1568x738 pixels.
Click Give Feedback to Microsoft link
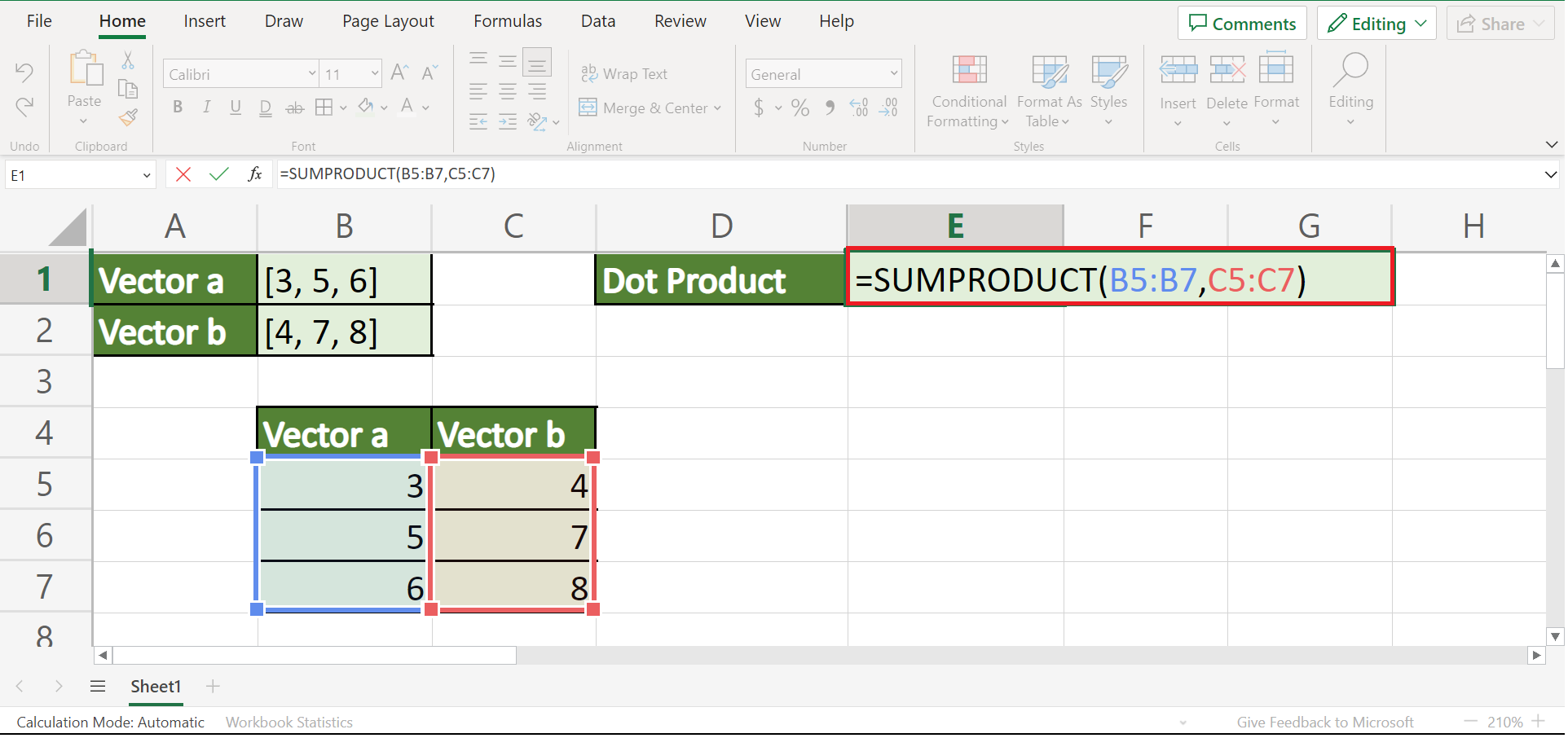pyautogui.click(x=1324, y=722)
